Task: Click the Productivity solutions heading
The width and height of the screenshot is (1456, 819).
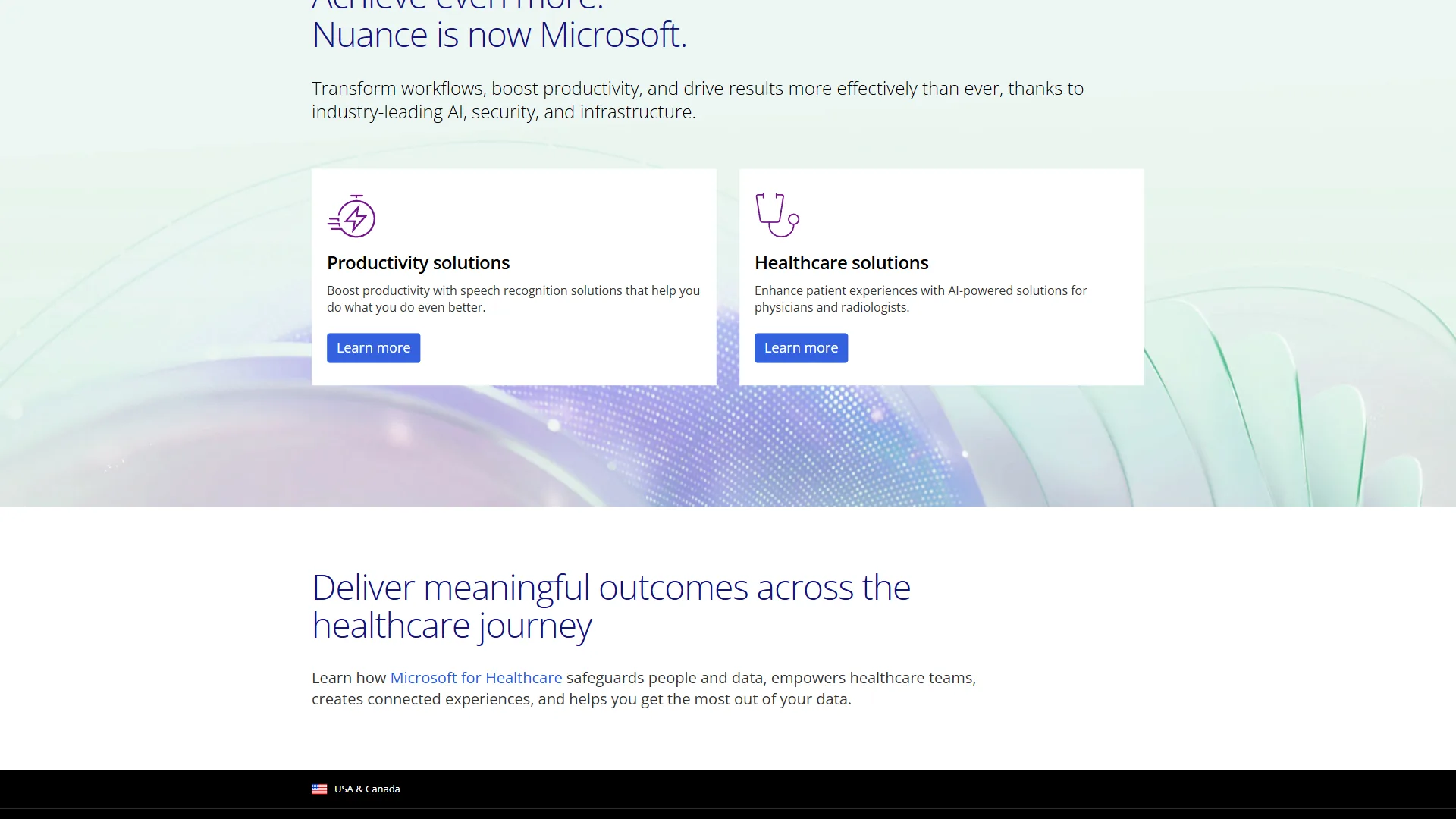Action: tap(418, 263)
